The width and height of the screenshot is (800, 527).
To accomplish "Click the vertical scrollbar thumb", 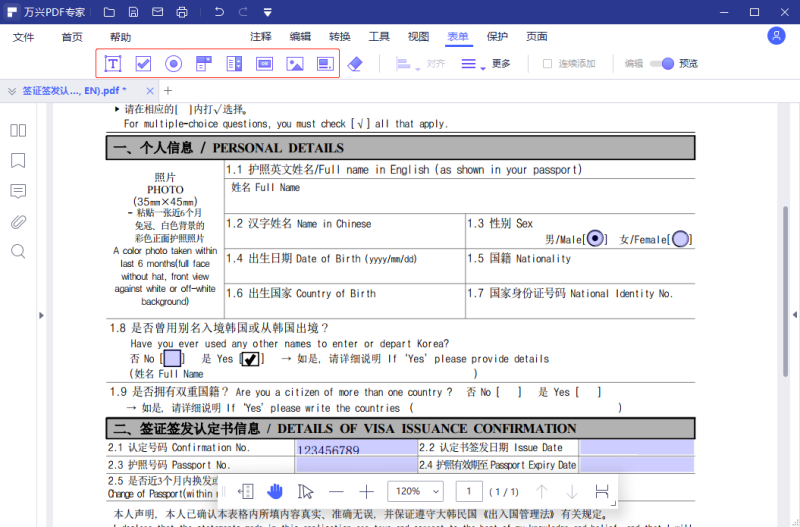I will 785,291.
